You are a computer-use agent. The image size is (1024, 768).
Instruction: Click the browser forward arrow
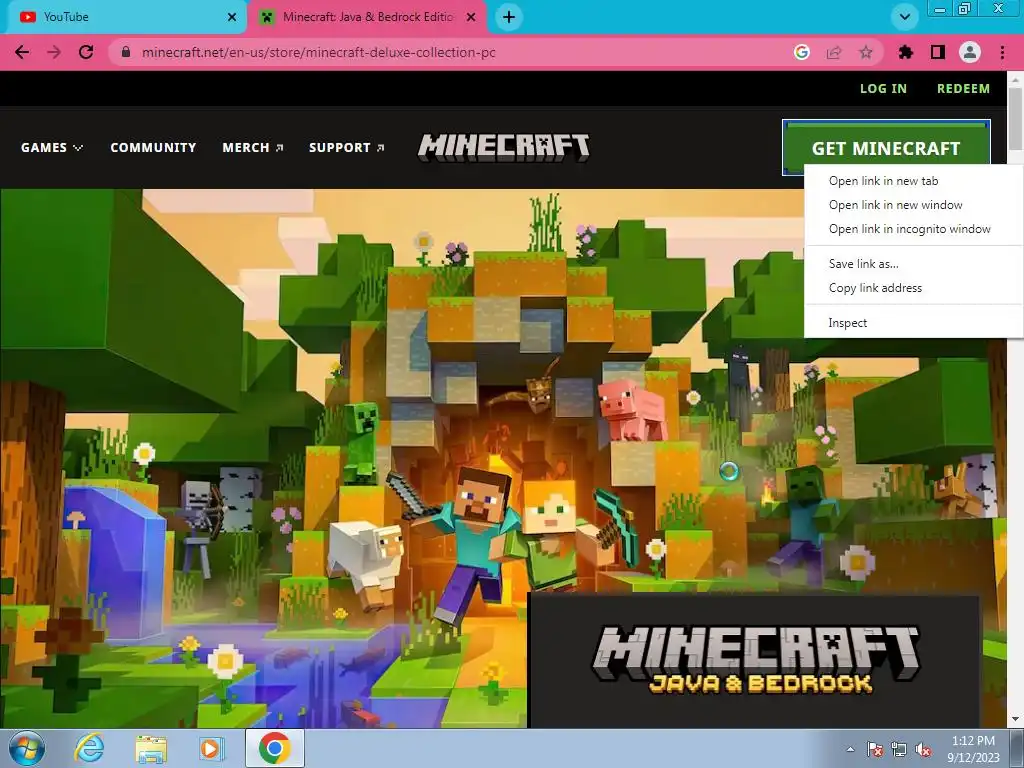[x=54, y=52]
